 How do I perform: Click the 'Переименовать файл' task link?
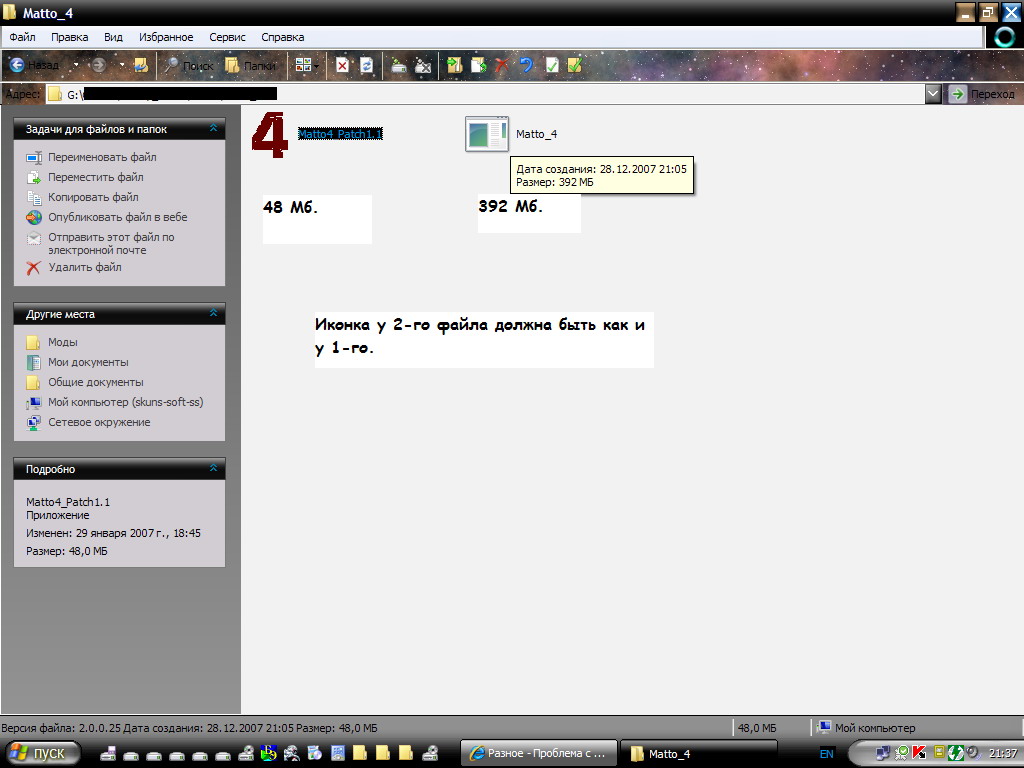pyautogui.click(x=102, y=157)
